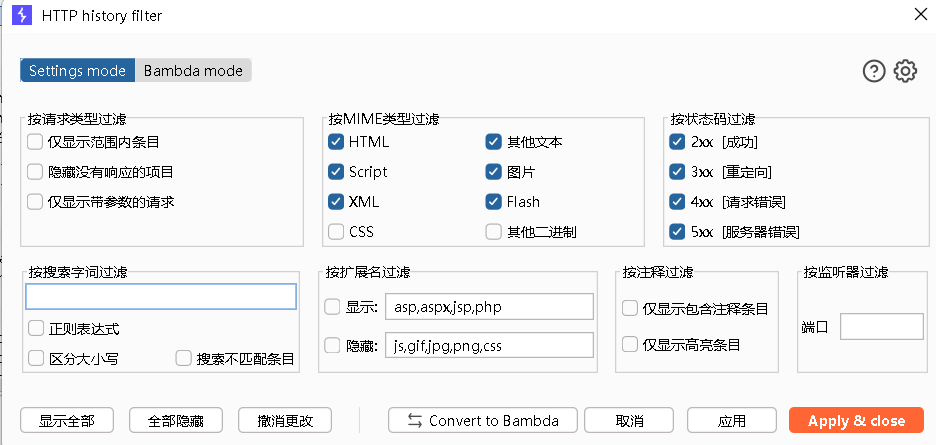Screen dimensions: 936x445
Task: Click the Apply & close button
Action: [x=857, y=421]
